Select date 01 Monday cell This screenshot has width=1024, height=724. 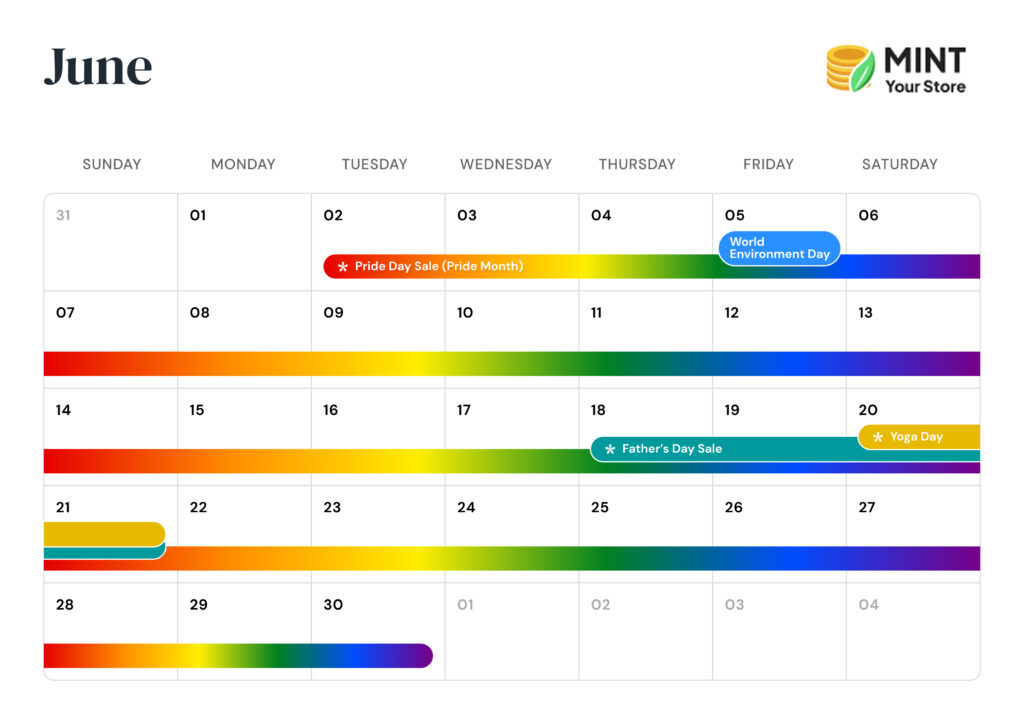point(244,242)
